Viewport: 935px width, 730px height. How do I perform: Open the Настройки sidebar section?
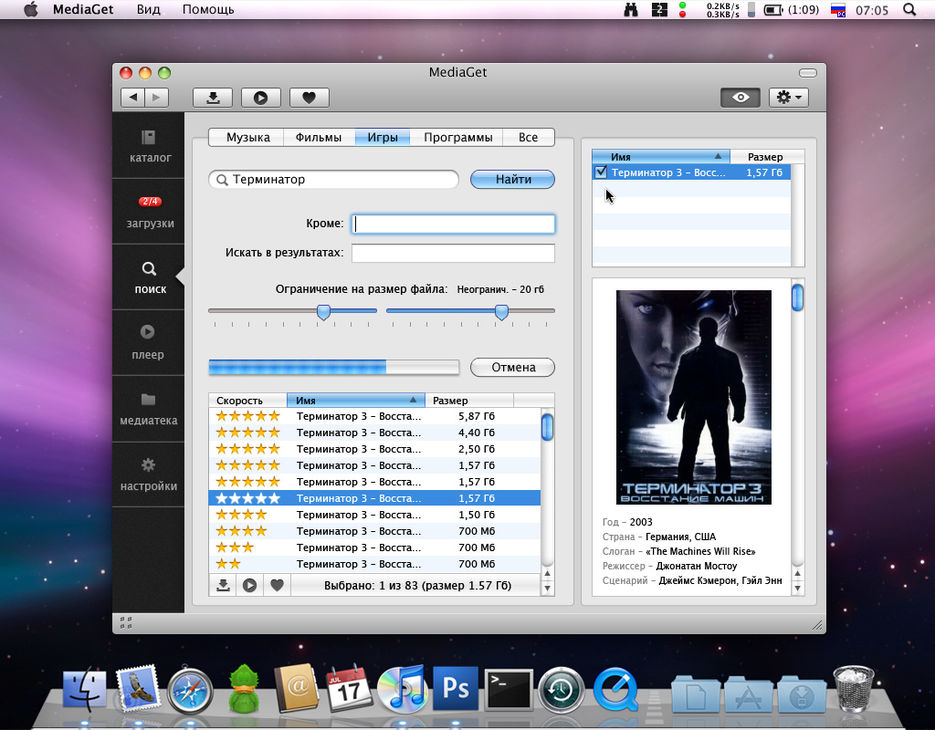click(x=148, y=475)
